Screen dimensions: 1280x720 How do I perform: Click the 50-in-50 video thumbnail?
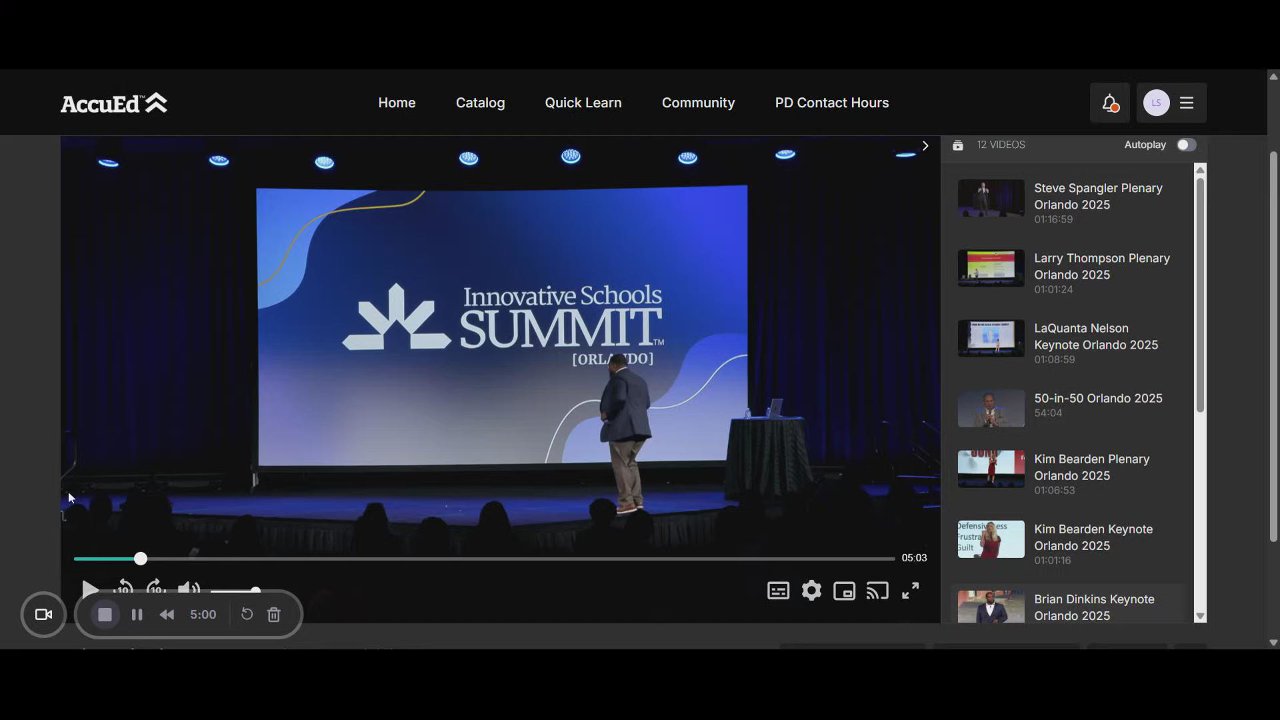point(991,408)
